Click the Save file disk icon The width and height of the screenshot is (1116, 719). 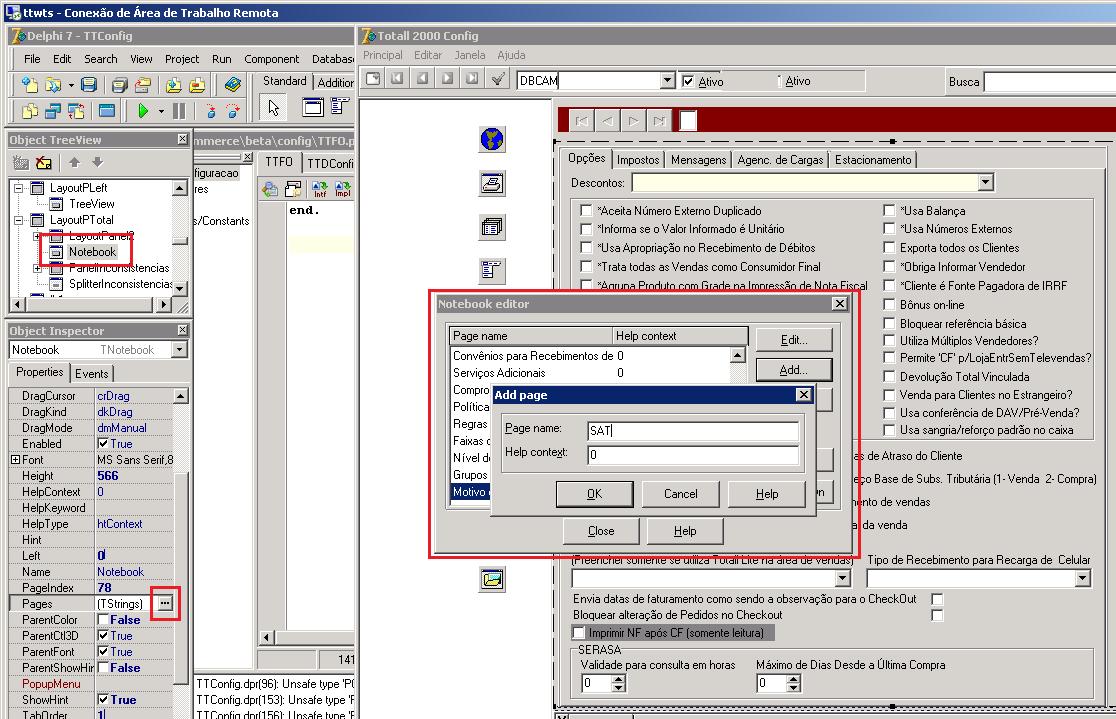[x=89, y=85]
